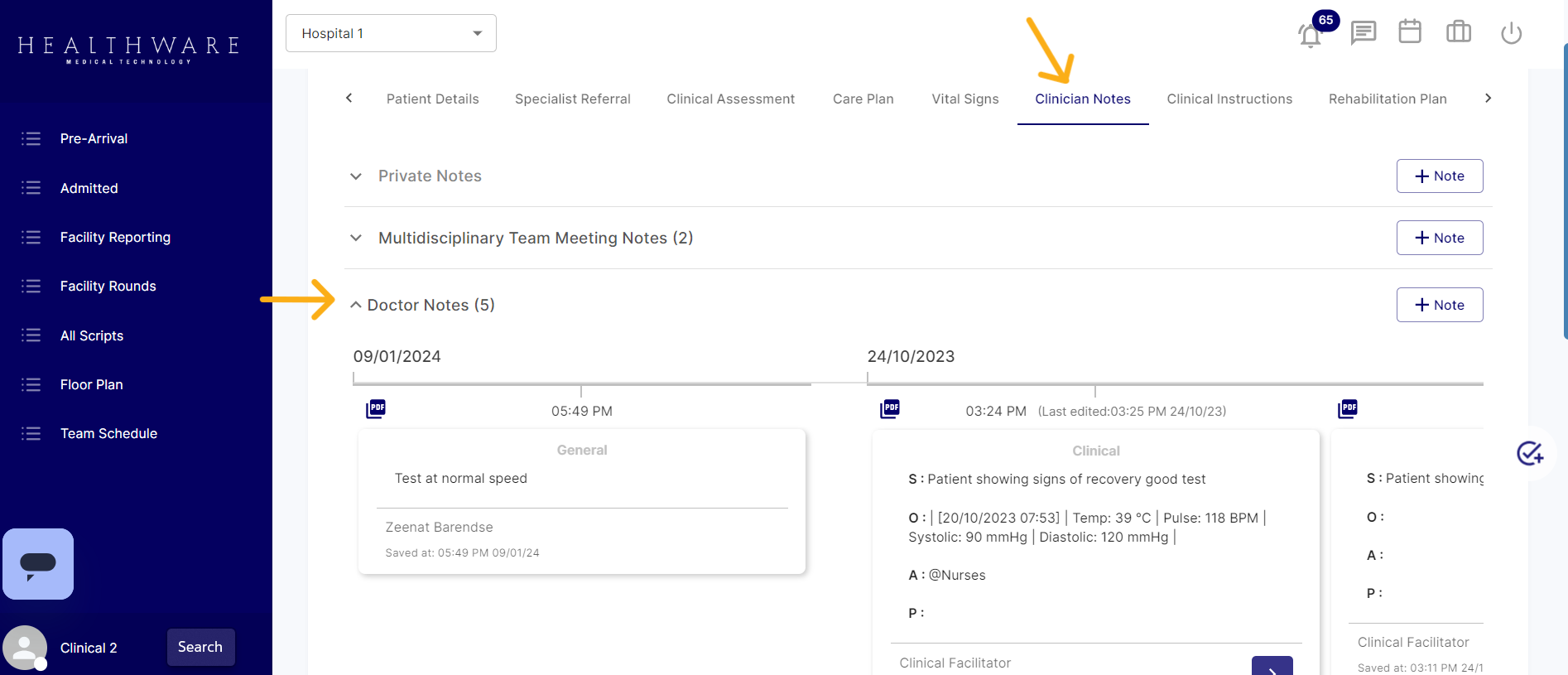Click the briefcase icon in top bar
Viewport: 1568px width, 675px height.
click(1458, 32)
